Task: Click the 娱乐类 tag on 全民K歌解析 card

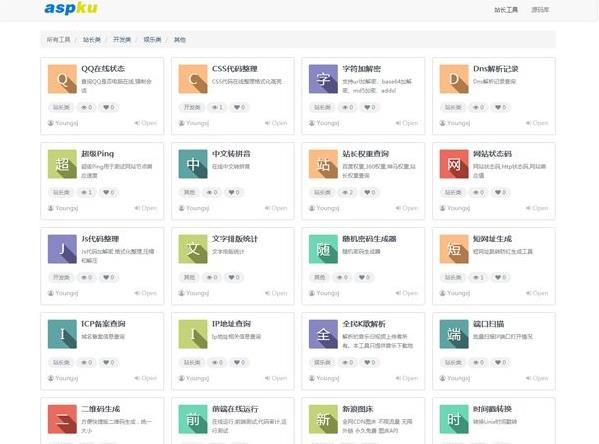Action: 322,362
